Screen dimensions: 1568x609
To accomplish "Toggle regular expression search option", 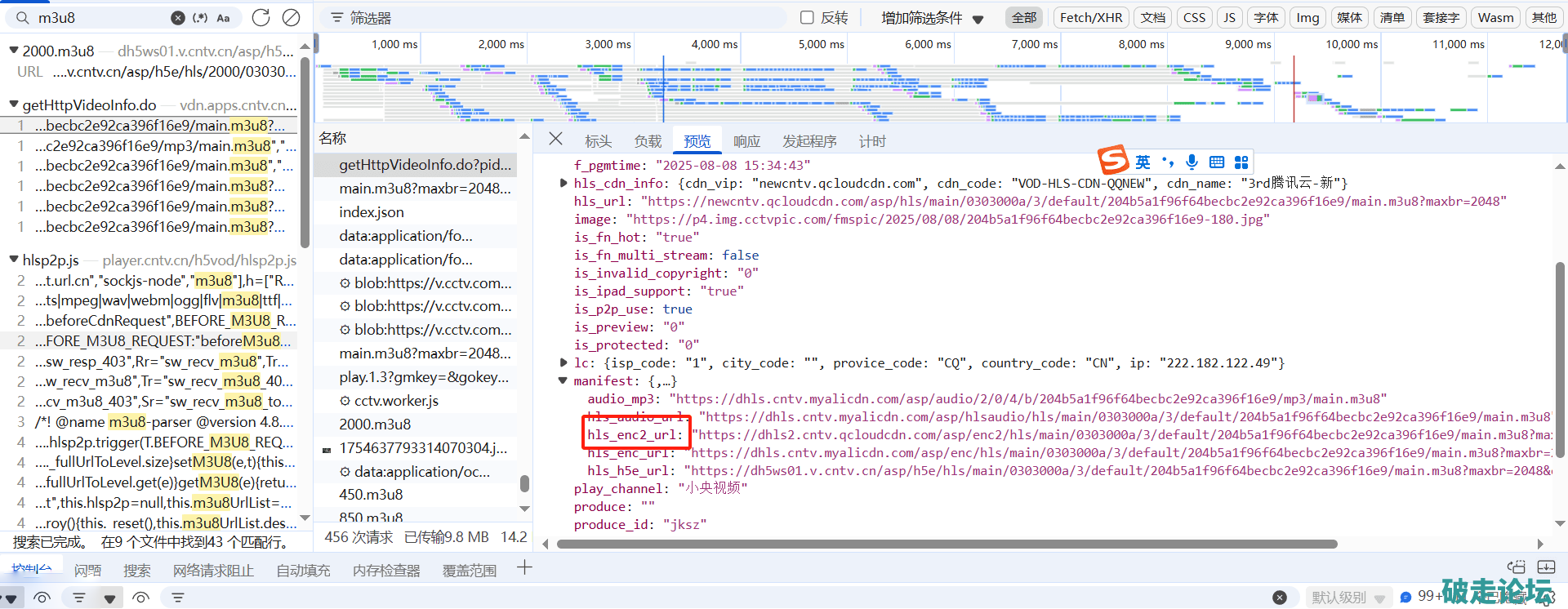I will point(200,18).
